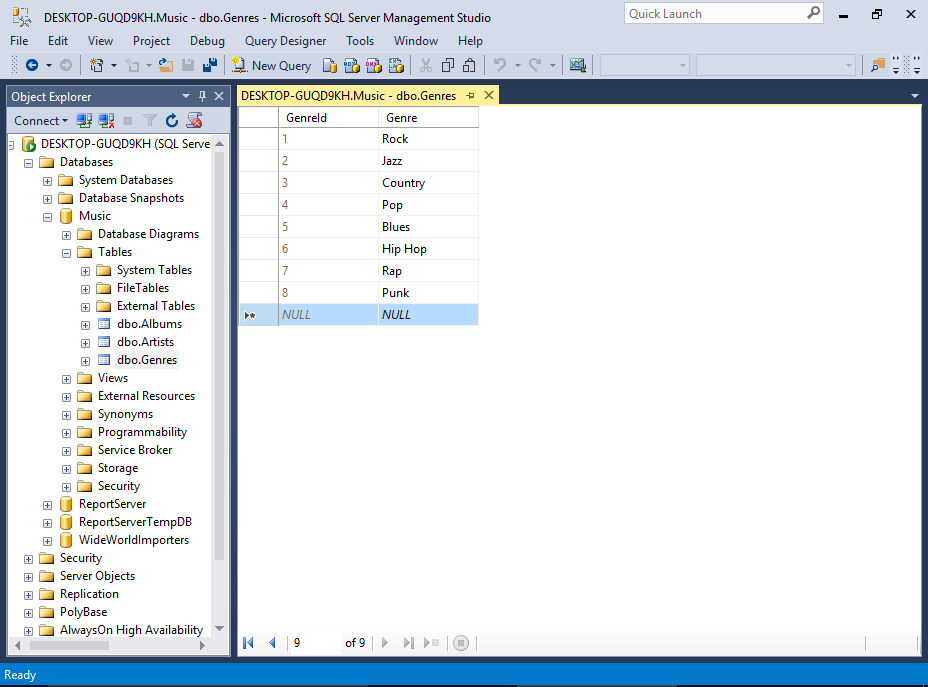This screenshot has height=687, width=928.
Task: Open the Query Designer menu
Action: pos(285,41)
